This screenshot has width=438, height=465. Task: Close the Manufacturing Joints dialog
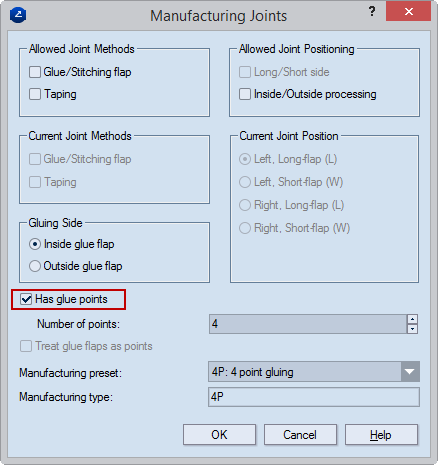pyautogui.click(x=408, y=12)
